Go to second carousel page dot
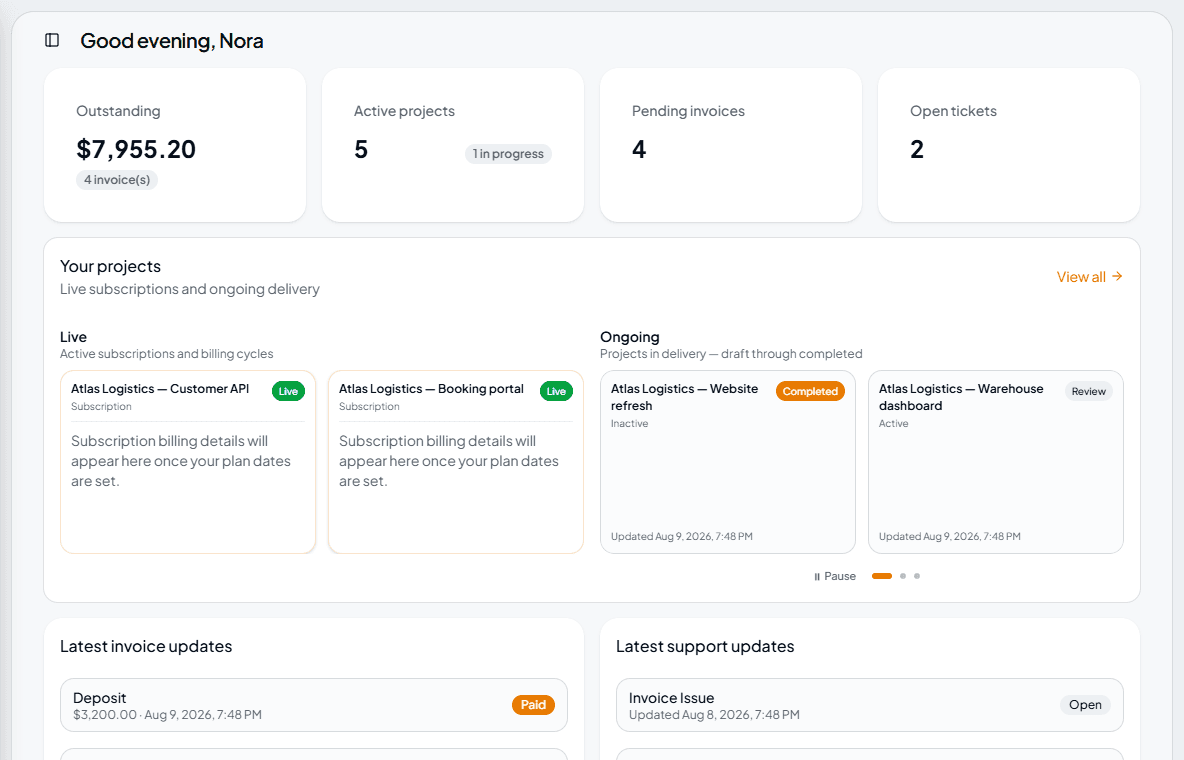This screenshot has width=1184, height=760. (x=903, y=576)
